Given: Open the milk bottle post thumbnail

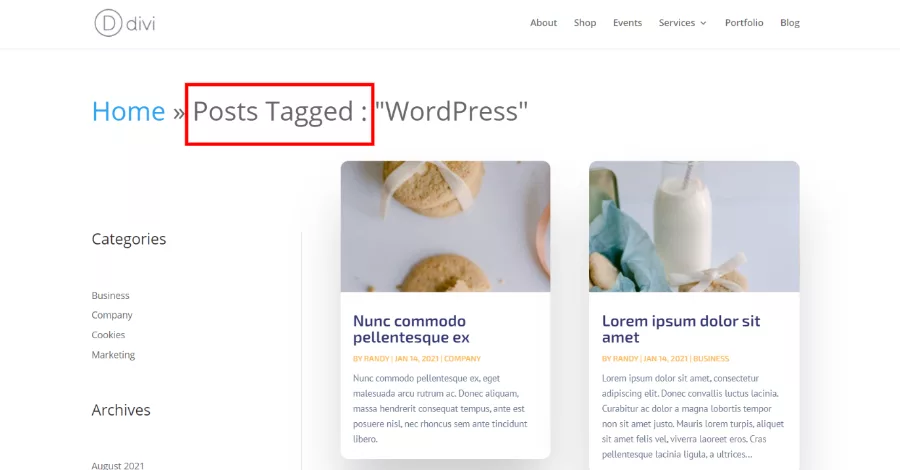Looking at the screenshot, I should [694, 227].
